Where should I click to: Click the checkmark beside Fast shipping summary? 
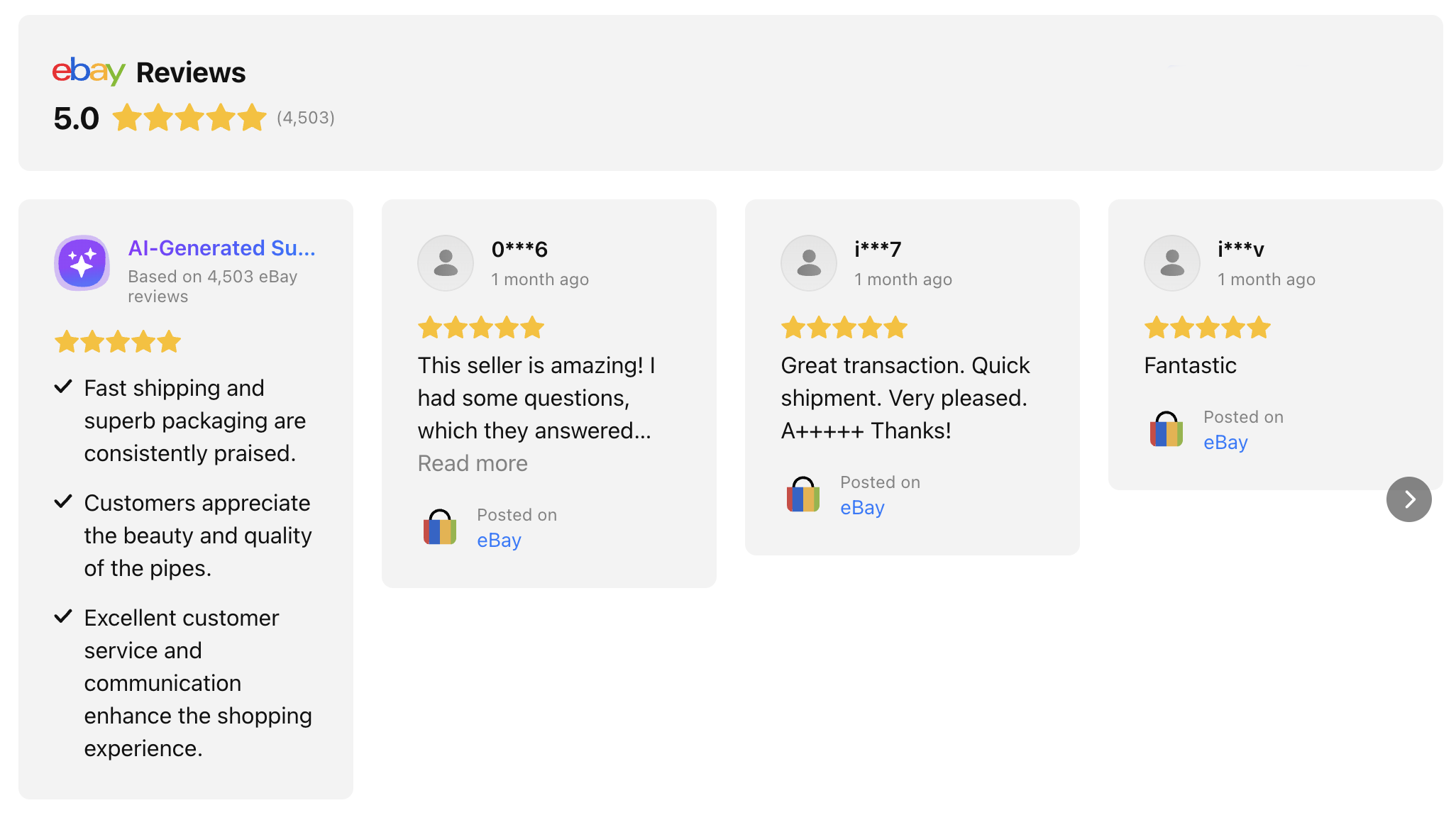click(x=63, y=387)
